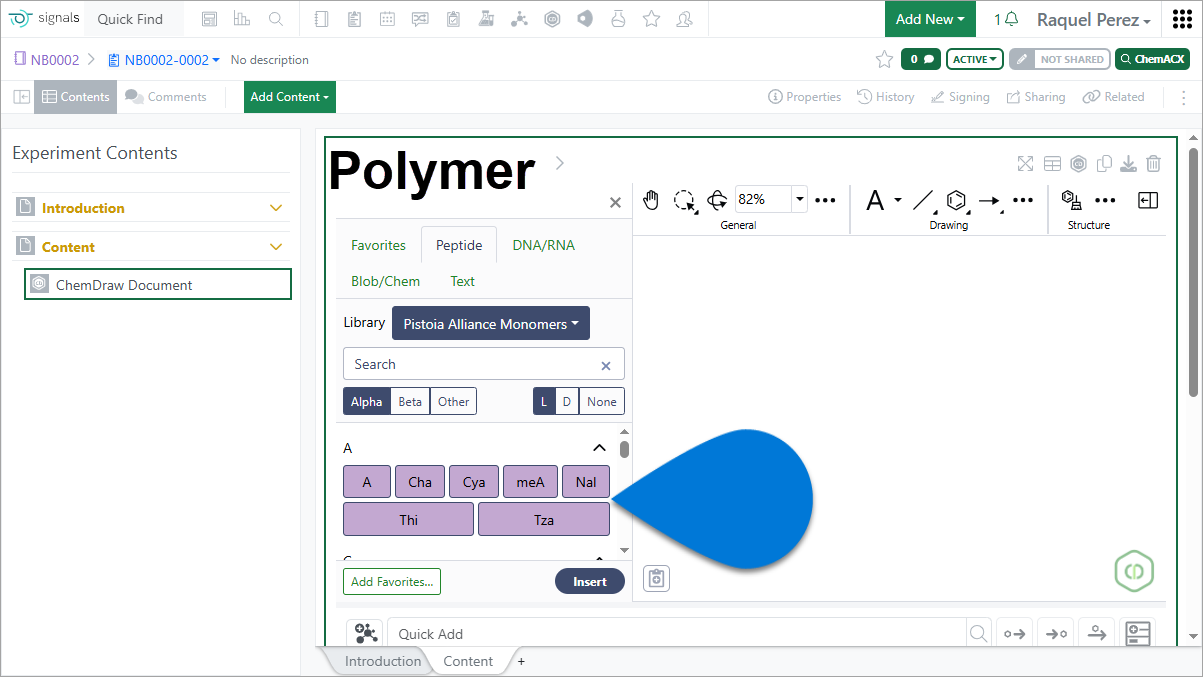Toggle the left panel collapse icon

click(x=21, y=97)
